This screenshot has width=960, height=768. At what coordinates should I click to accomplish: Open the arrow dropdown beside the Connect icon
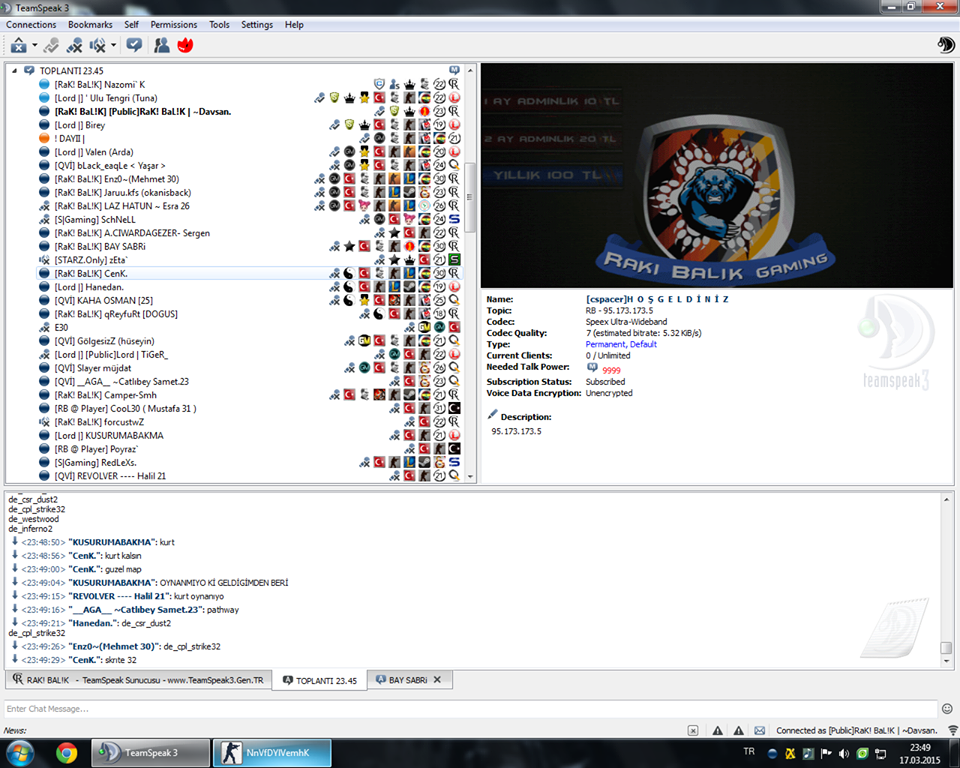click(x=35, y=45)
